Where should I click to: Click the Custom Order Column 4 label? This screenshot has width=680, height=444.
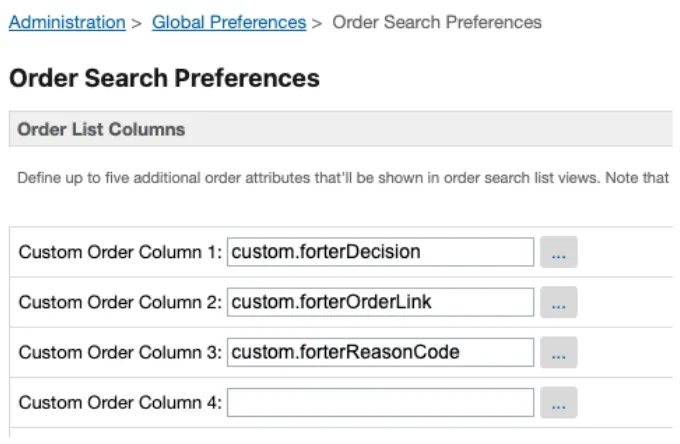[x=120, y=403]
